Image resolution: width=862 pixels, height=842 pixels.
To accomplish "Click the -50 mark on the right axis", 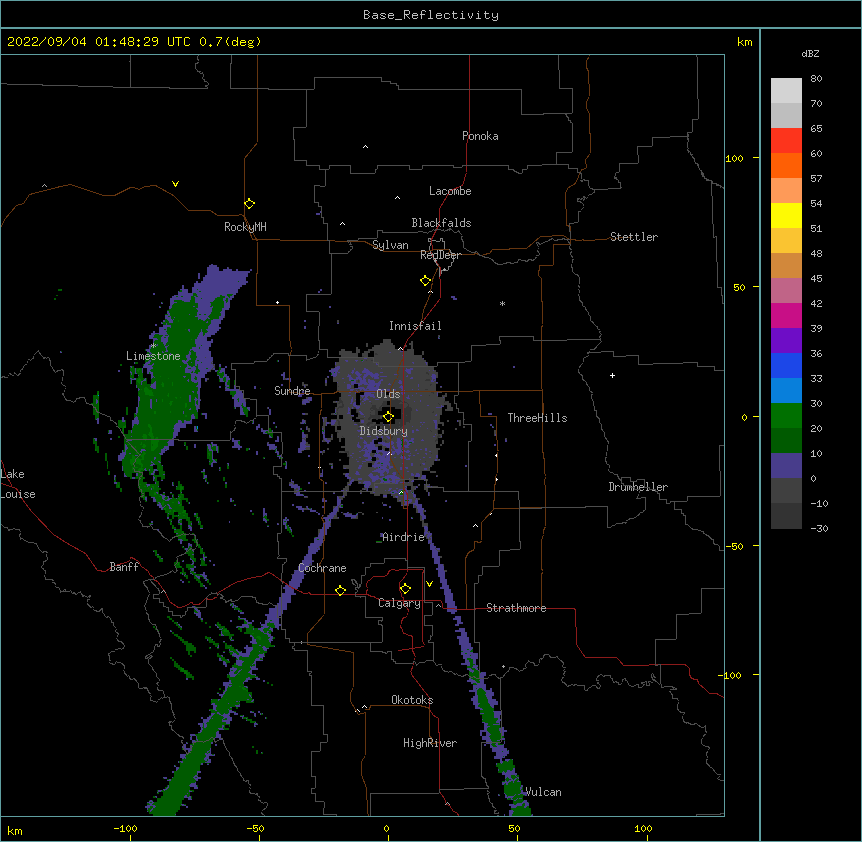I will pyautogui.click(x=734, y=546).
